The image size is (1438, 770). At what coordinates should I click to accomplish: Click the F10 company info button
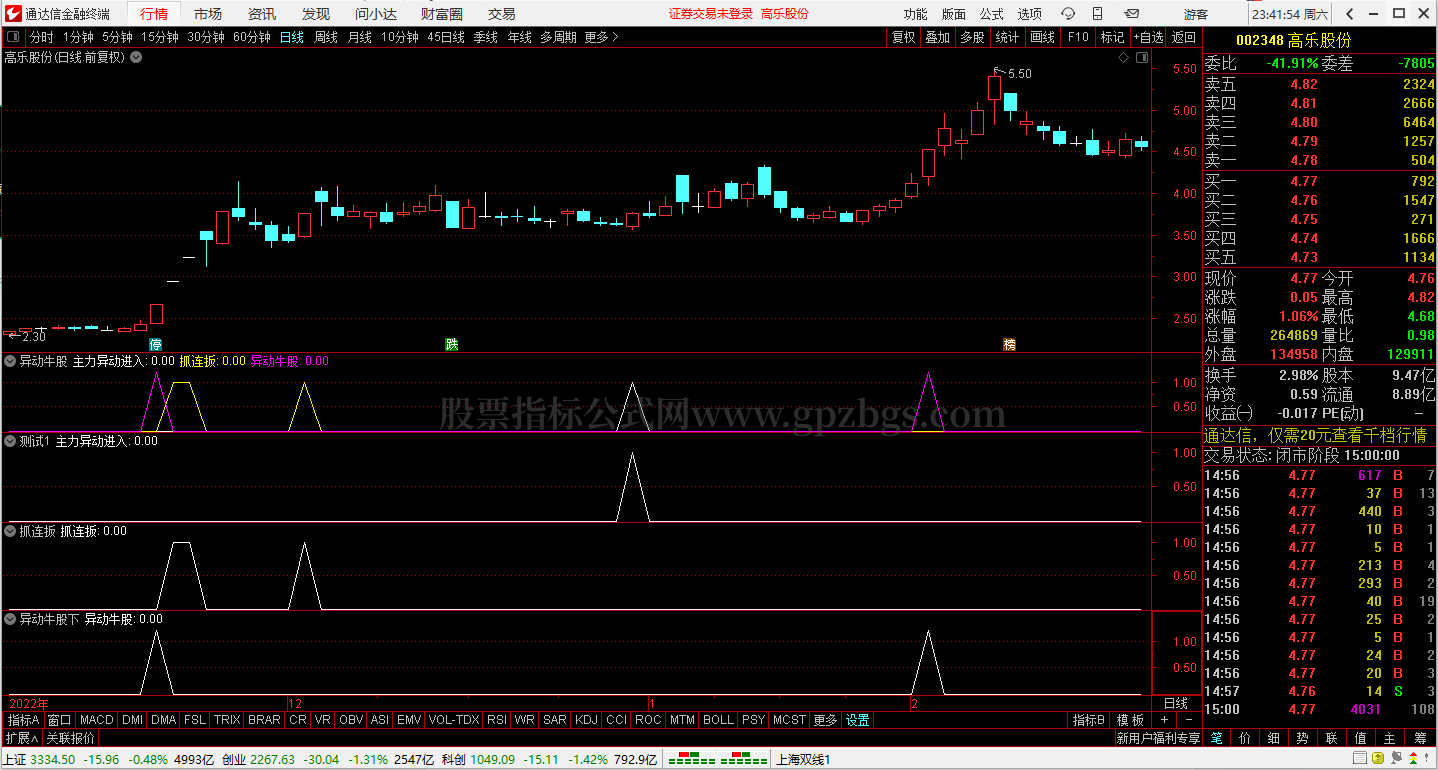1078,37
